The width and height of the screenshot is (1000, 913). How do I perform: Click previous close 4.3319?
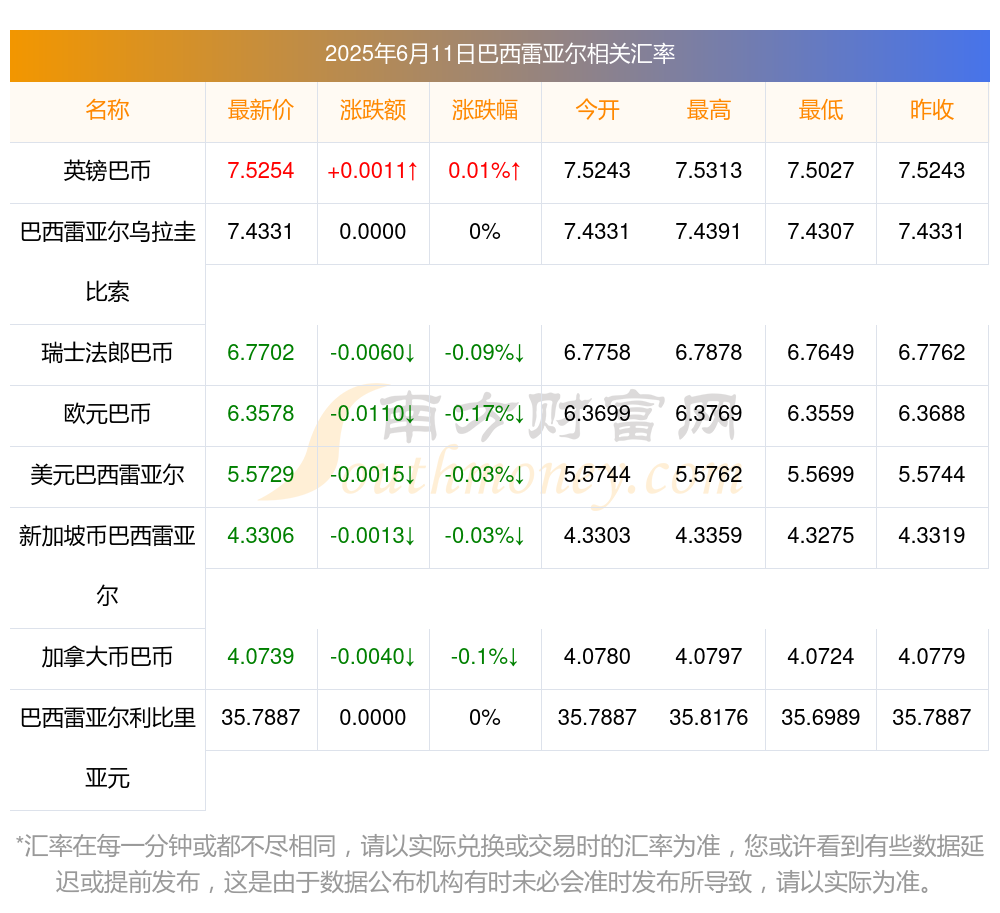pos(932,536)
